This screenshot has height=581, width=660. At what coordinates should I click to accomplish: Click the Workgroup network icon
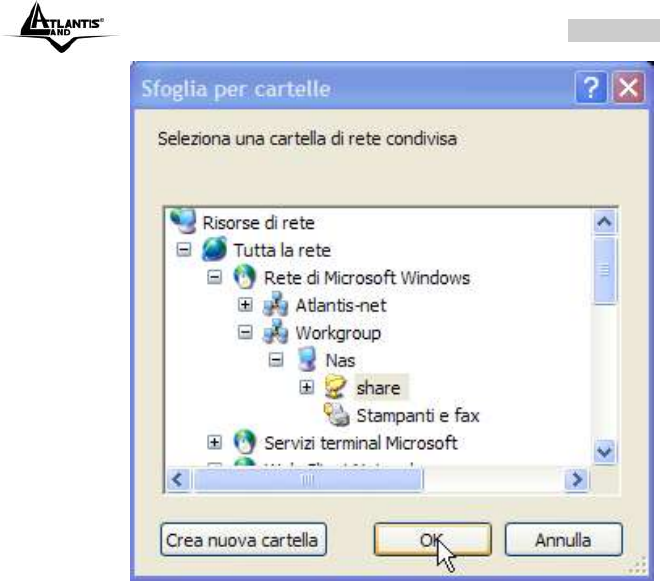tap(275, 331)
